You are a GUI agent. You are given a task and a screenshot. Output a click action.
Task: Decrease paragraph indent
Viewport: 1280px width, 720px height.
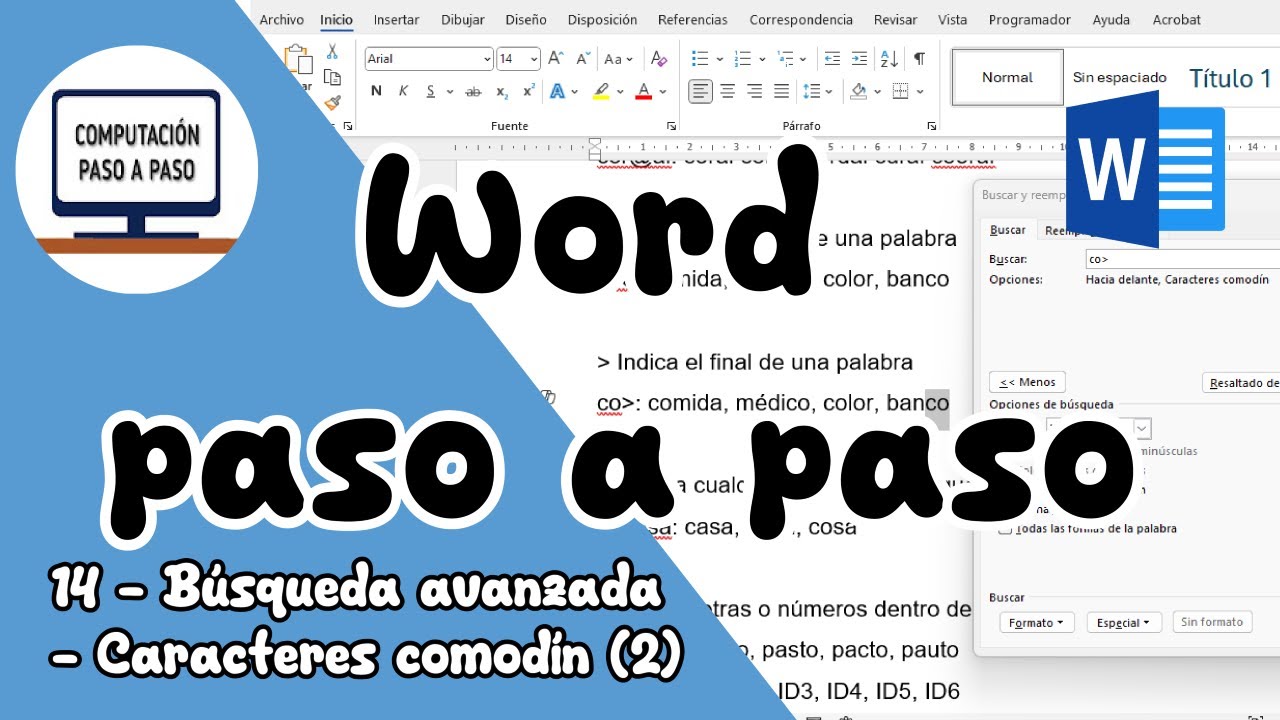[x=832, y=59]
